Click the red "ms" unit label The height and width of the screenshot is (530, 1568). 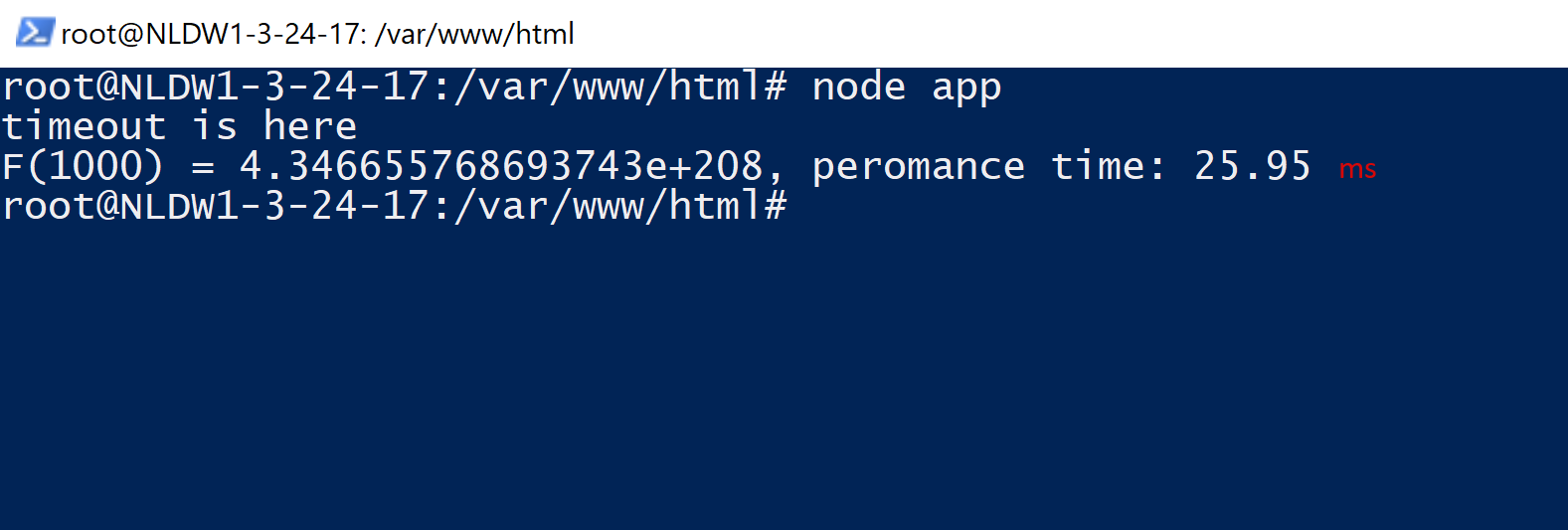click(x=1357, y=169)
